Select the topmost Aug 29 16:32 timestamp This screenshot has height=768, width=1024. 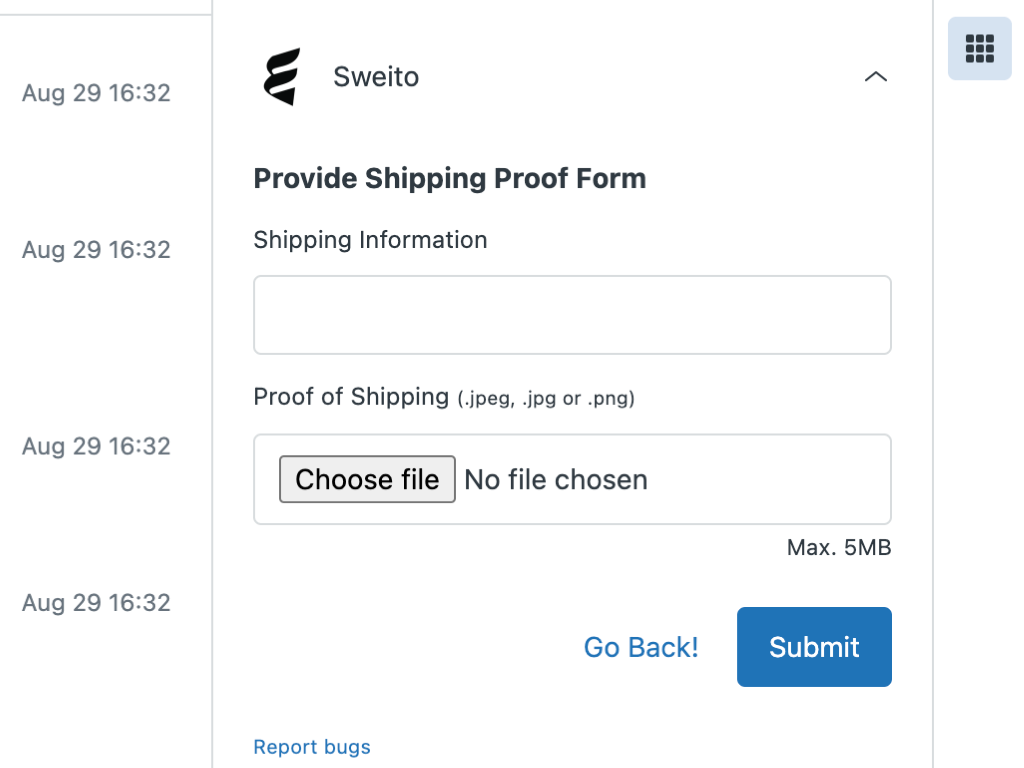[x=96, y=93]
